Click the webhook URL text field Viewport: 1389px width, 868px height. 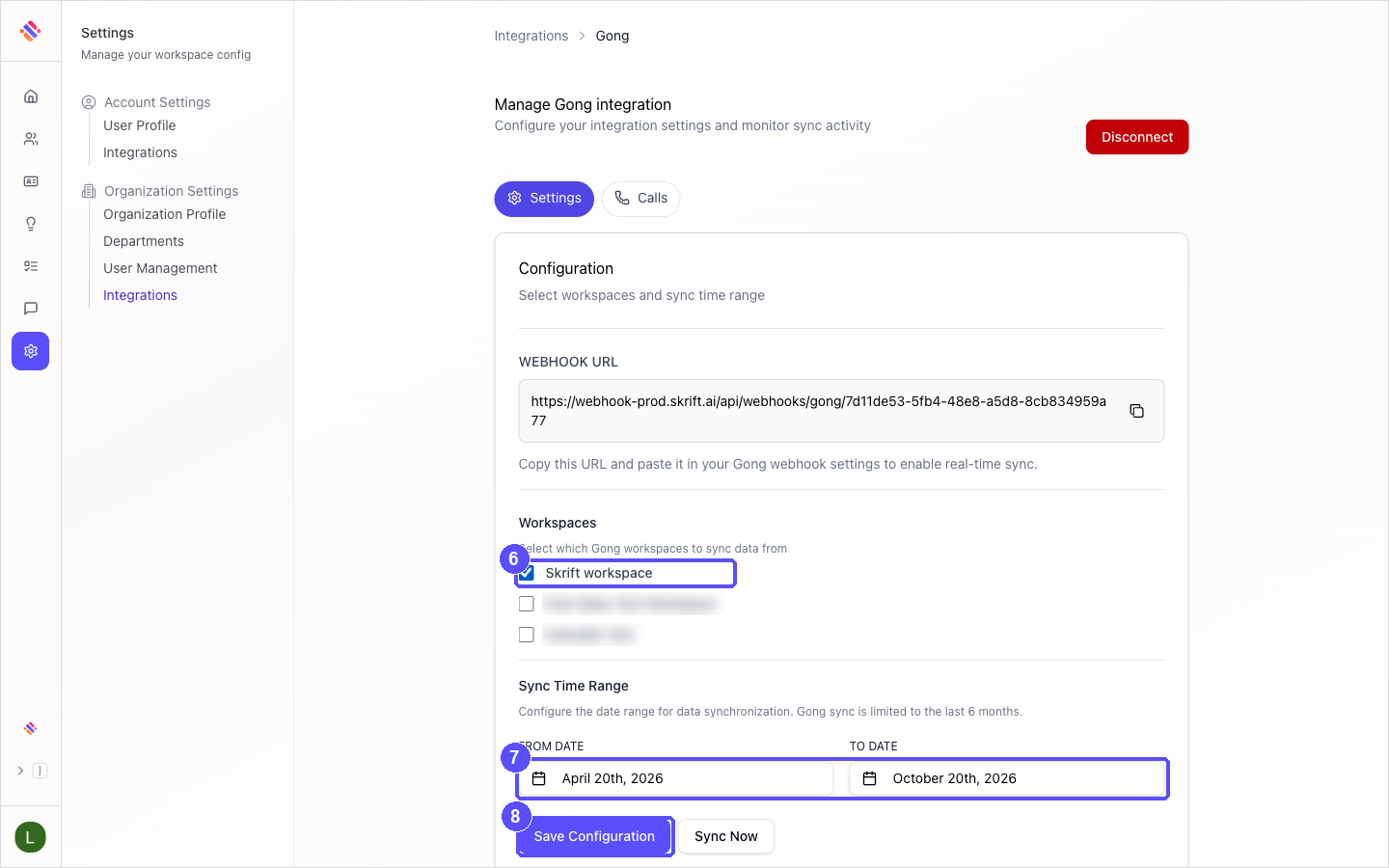(841, 411)
